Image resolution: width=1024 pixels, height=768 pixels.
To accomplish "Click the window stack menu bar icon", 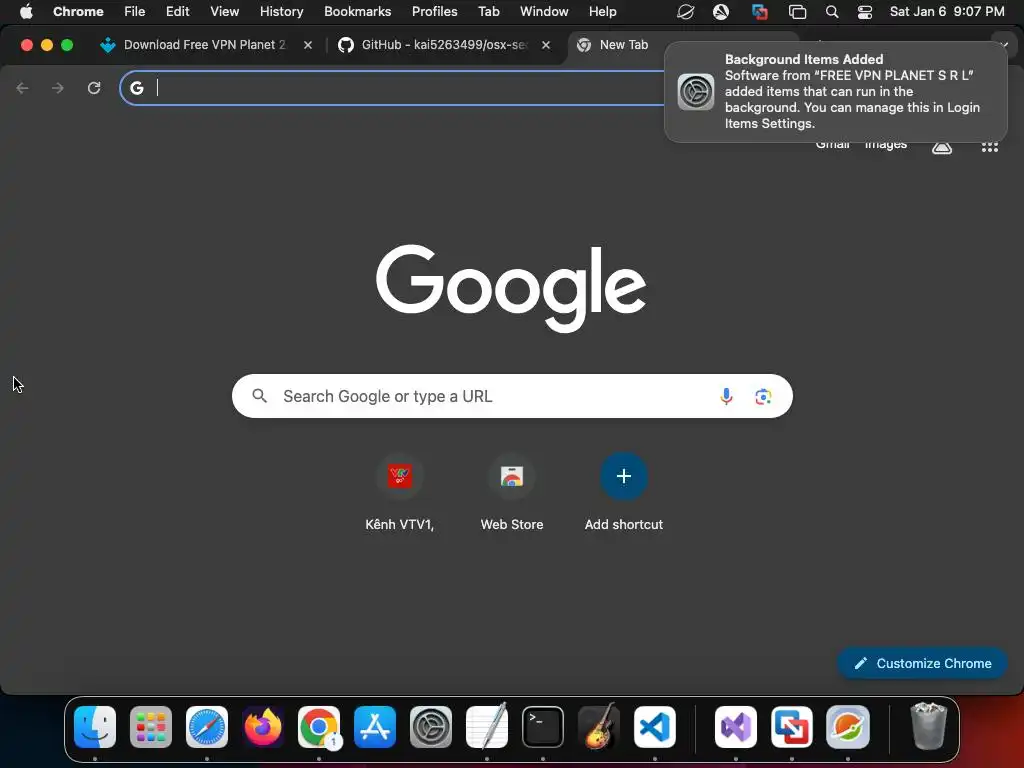I will click(x=797, y=12).
